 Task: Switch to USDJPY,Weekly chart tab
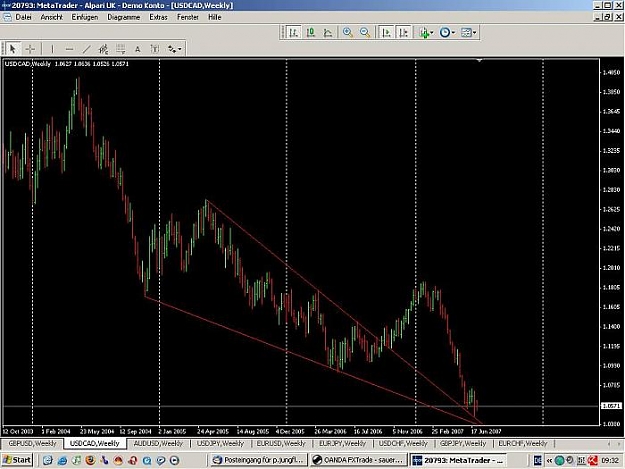[220, 443]
